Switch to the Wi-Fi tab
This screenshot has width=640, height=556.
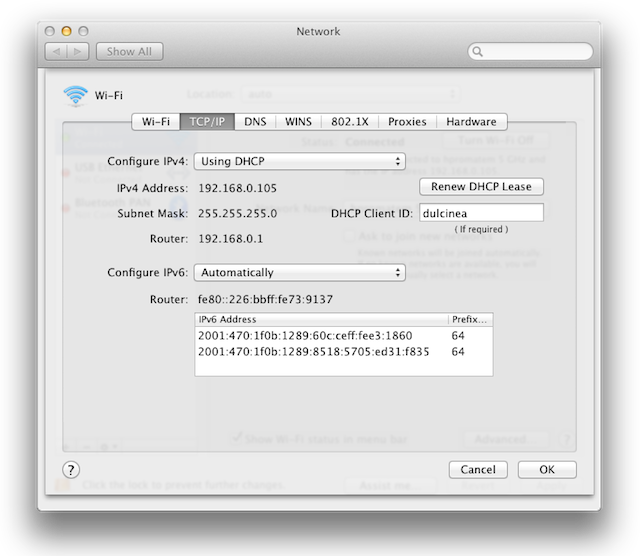156,122
